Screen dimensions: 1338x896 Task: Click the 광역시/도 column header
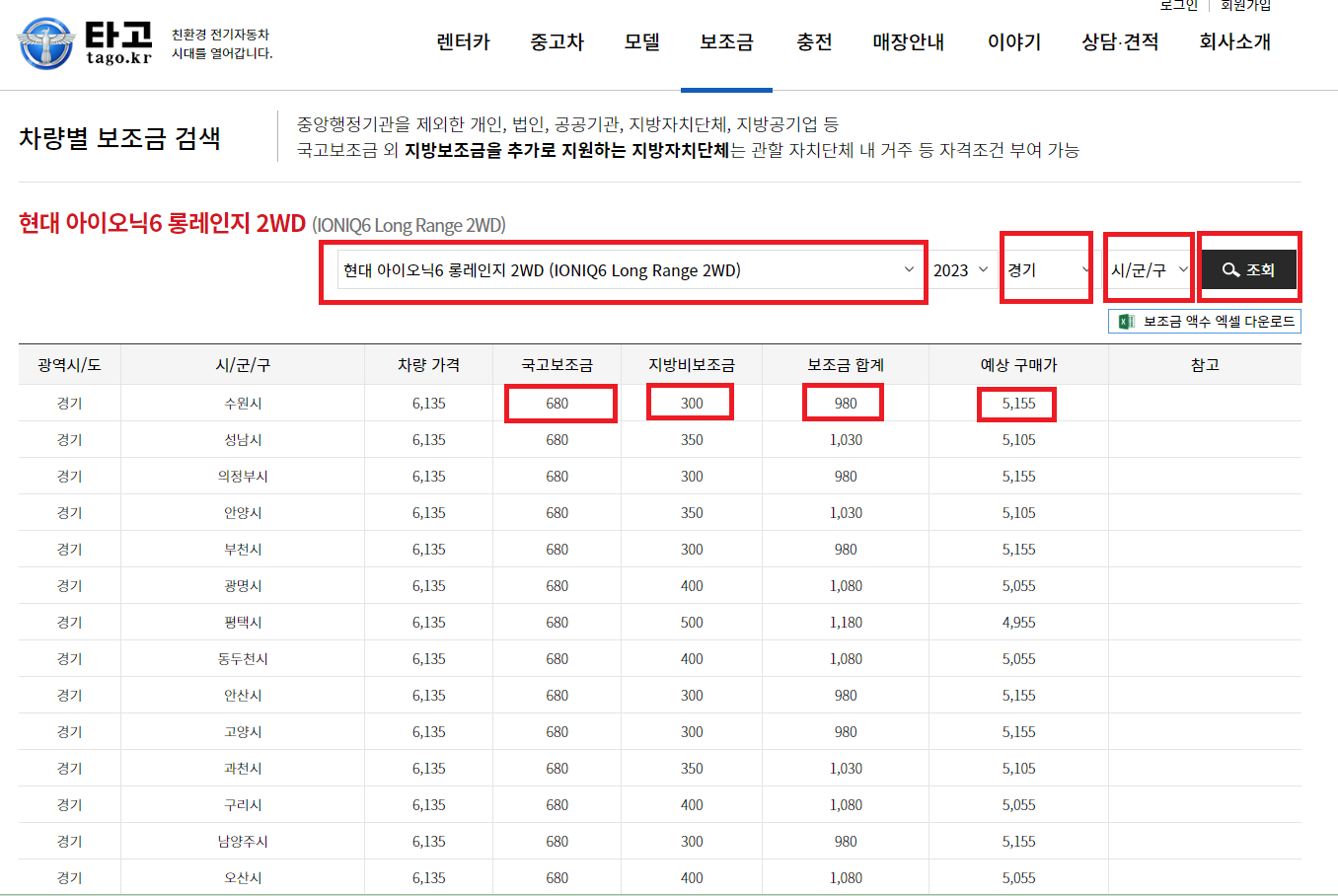(x=69, y=365)
